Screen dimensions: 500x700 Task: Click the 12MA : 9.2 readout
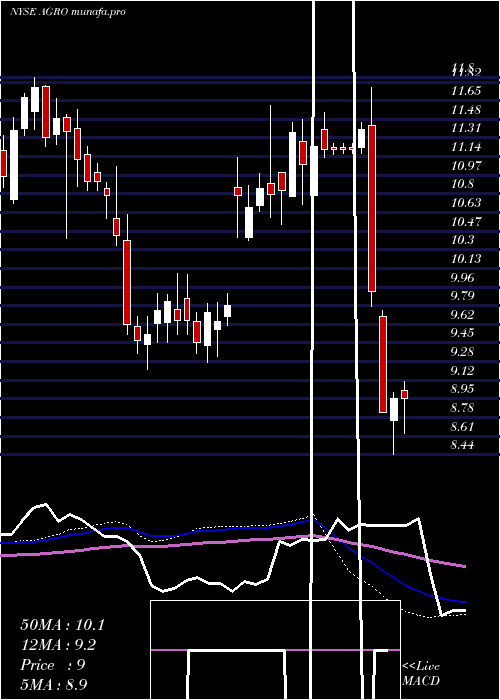(58, 645)
